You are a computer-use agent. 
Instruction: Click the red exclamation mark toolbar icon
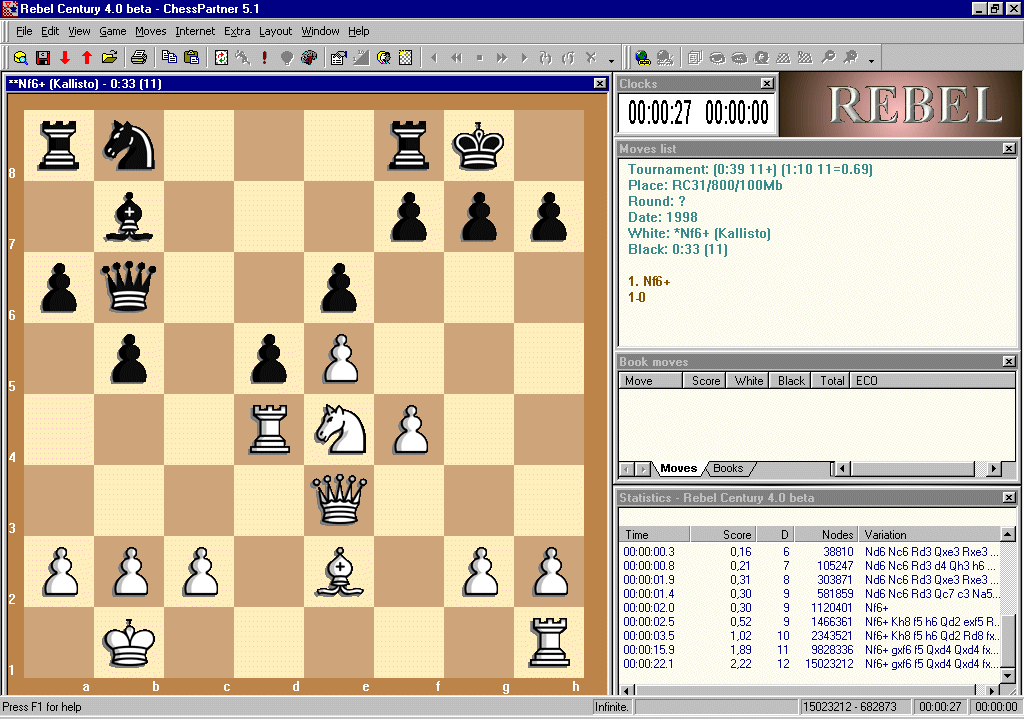tap(264, 58)
